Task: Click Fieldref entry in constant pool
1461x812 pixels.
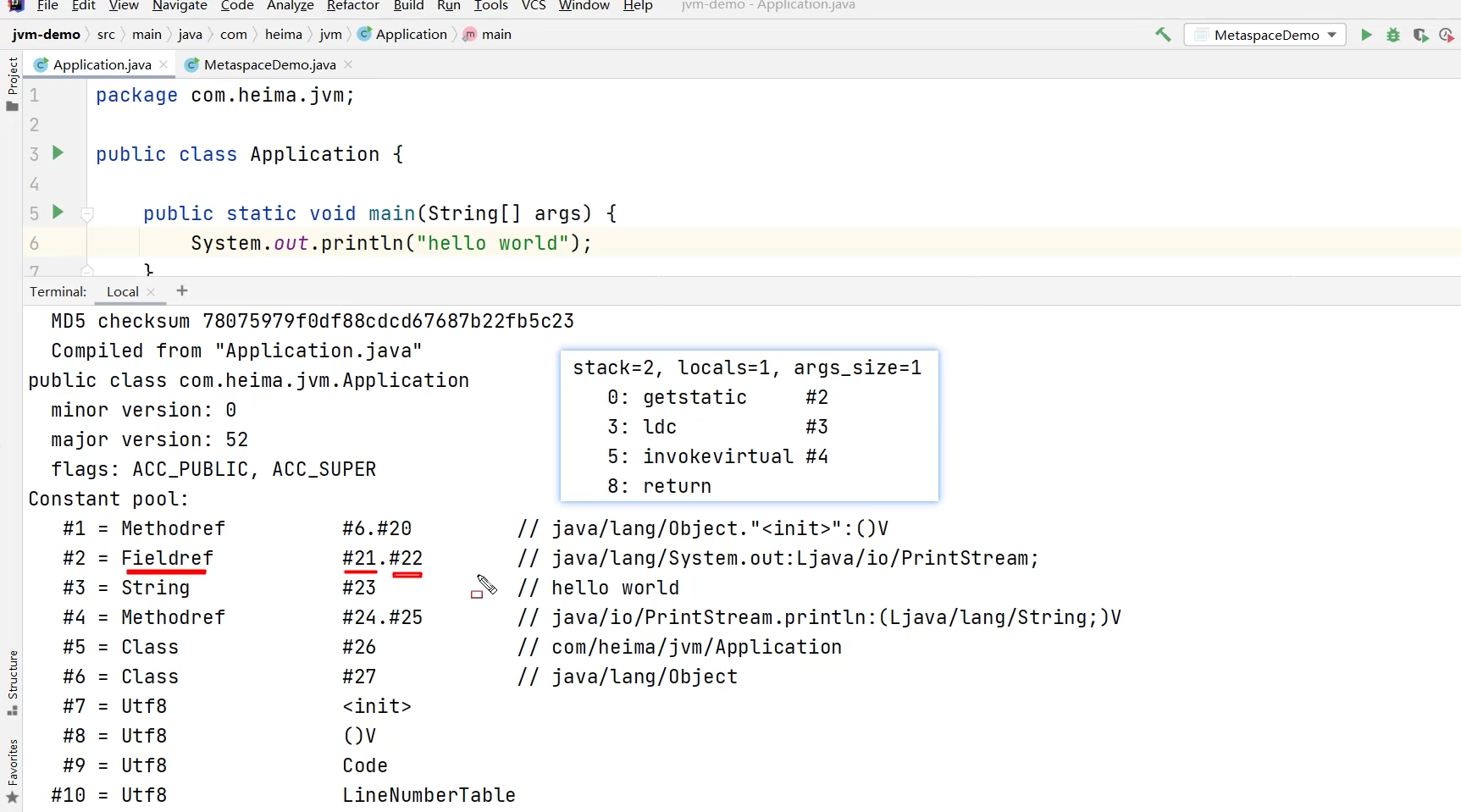Action: coord(167,558)
